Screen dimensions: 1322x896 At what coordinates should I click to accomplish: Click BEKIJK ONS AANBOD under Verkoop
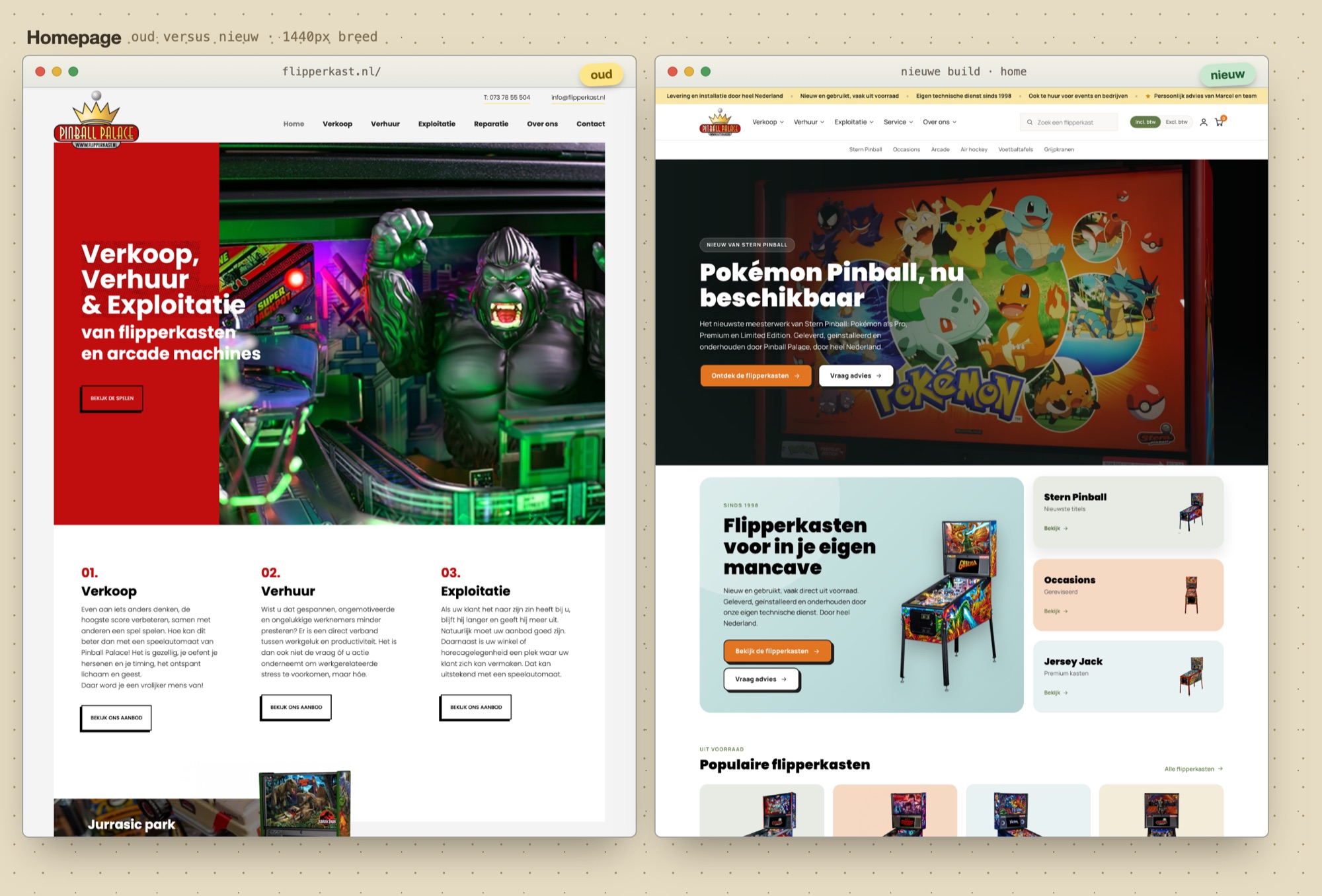[116, 718]
